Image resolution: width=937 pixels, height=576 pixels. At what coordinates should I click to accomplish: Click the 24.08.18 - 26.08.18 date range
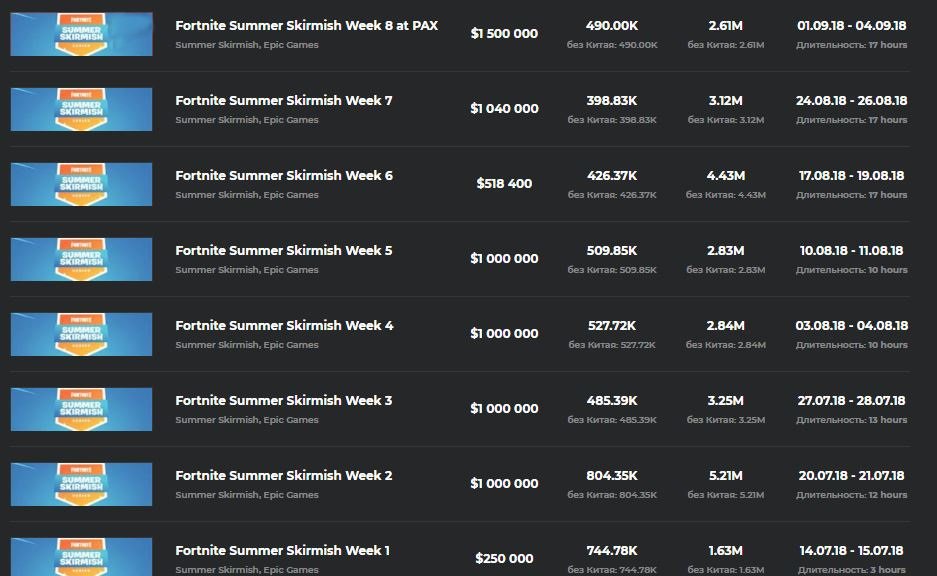pyautogui.click(x=851, y=100)
